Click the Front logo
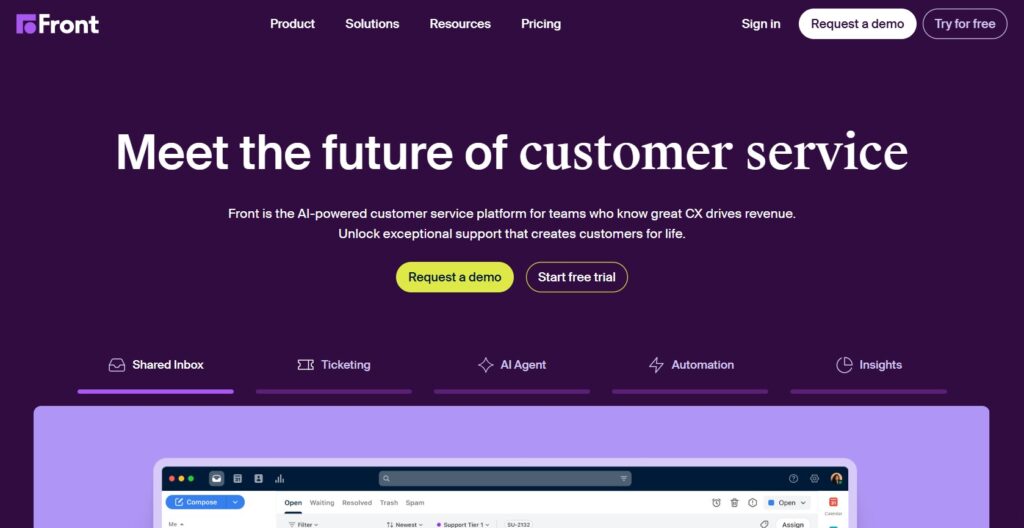Viewport: 1024px width, 528px height. click(58, 24)
